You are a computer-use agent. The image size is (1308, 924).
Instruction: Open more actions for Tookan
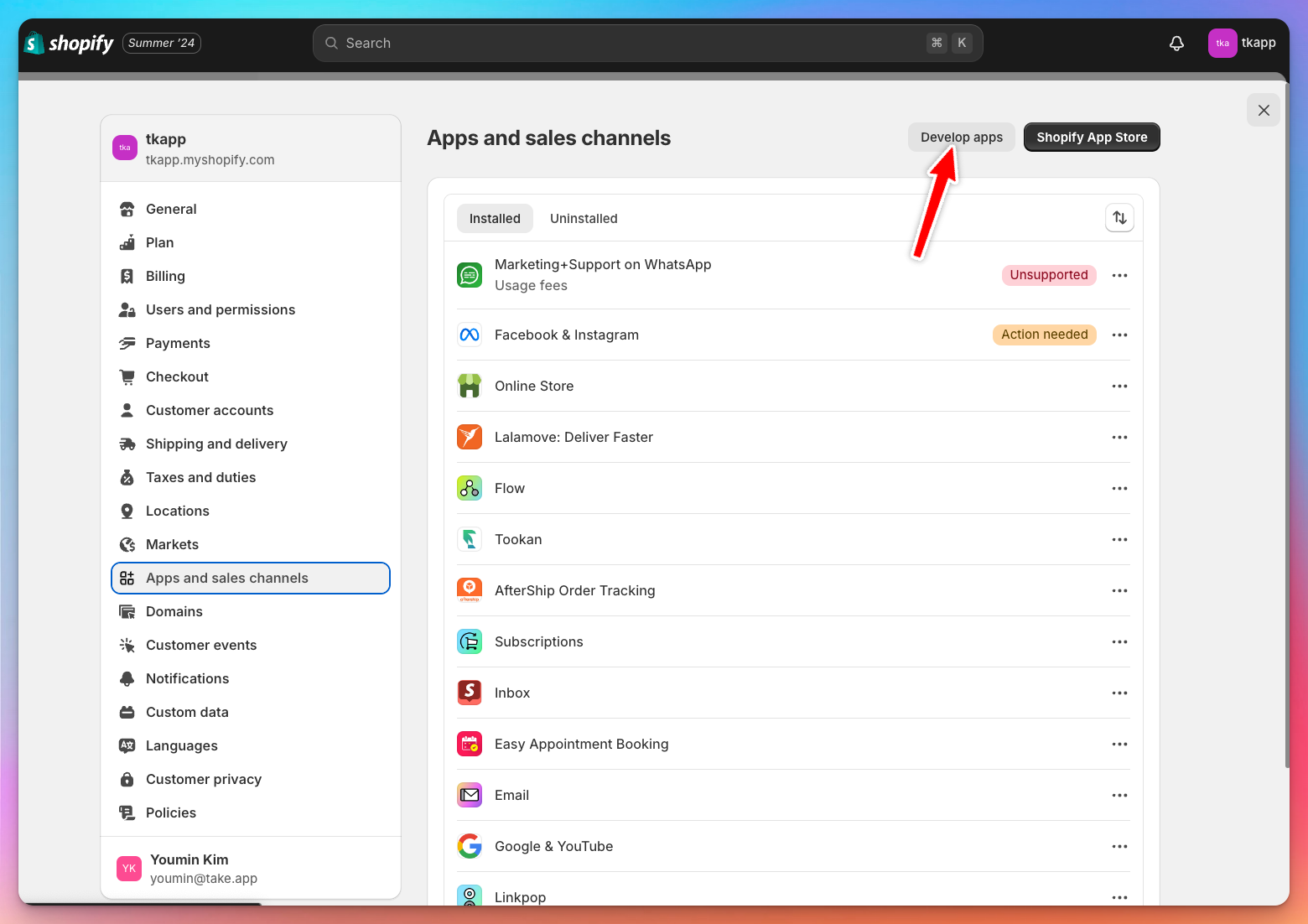click(1119, 539)
